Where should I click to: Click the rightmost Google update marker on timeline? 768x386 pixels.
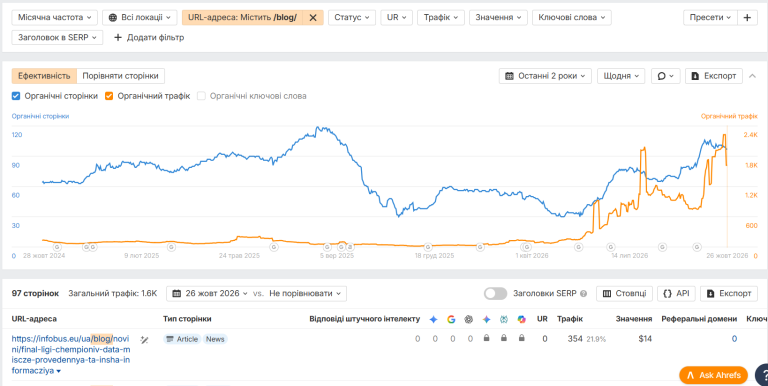pos(697,247)
